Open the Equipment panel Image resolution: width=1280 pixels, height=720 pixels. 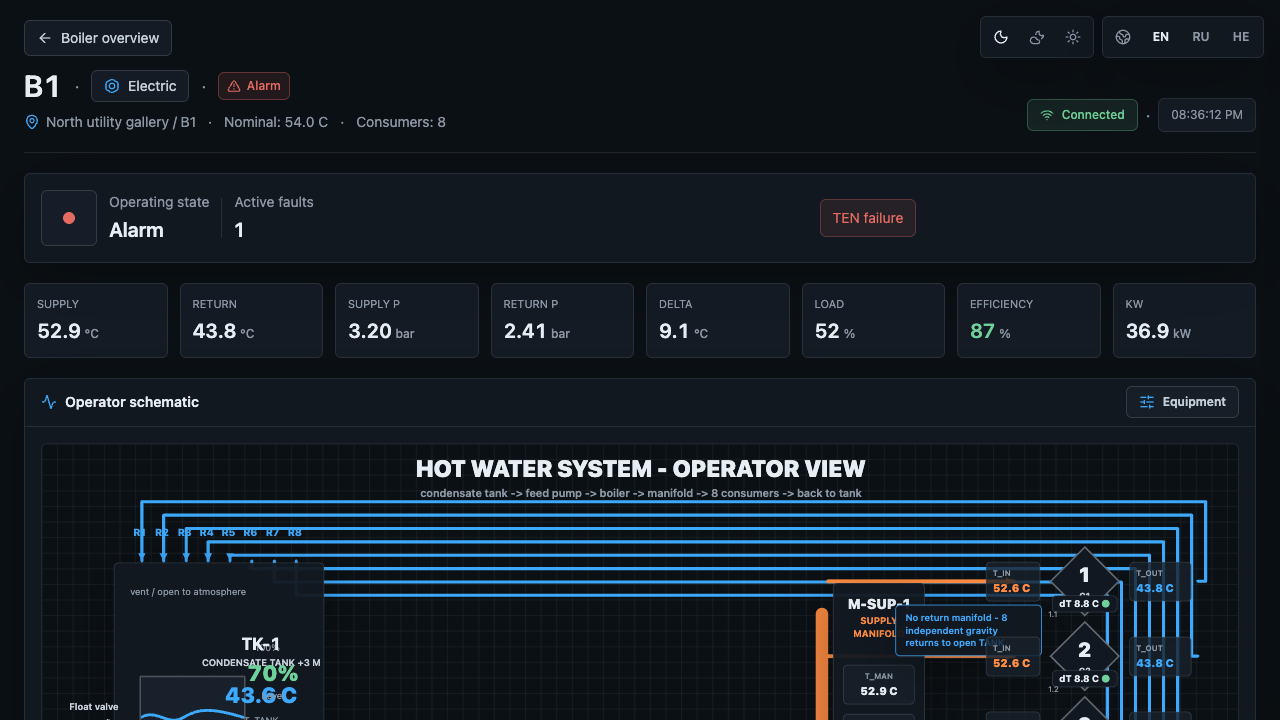tap(1182, 402)
